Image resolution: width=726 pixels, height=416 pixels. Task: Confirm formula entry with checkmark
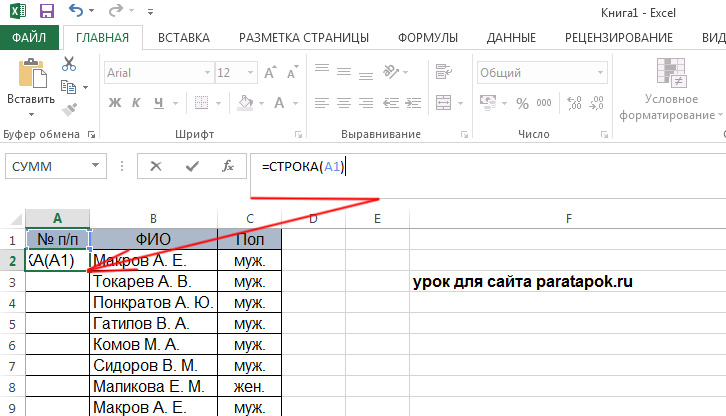192,166
